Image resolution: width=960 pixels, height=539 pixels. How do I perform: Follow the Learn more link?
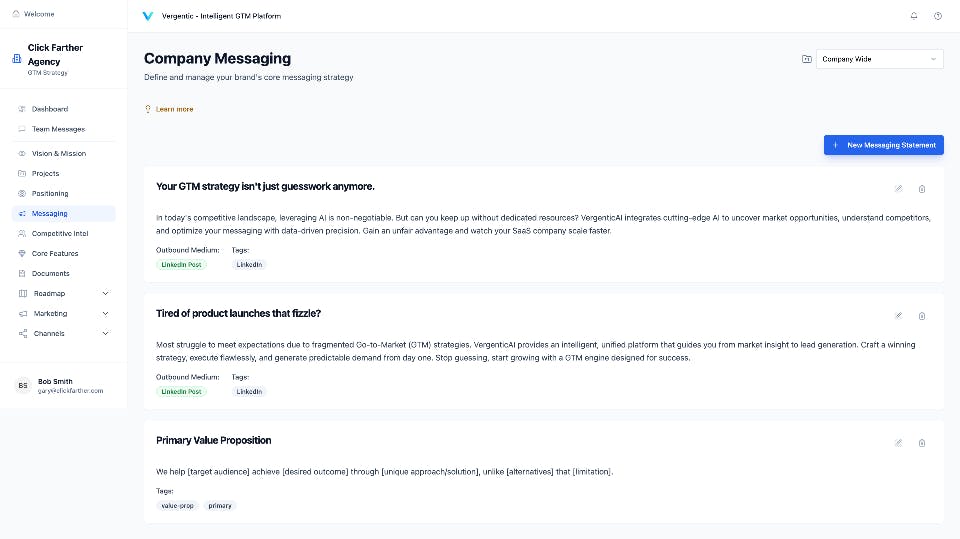[174, 109]
